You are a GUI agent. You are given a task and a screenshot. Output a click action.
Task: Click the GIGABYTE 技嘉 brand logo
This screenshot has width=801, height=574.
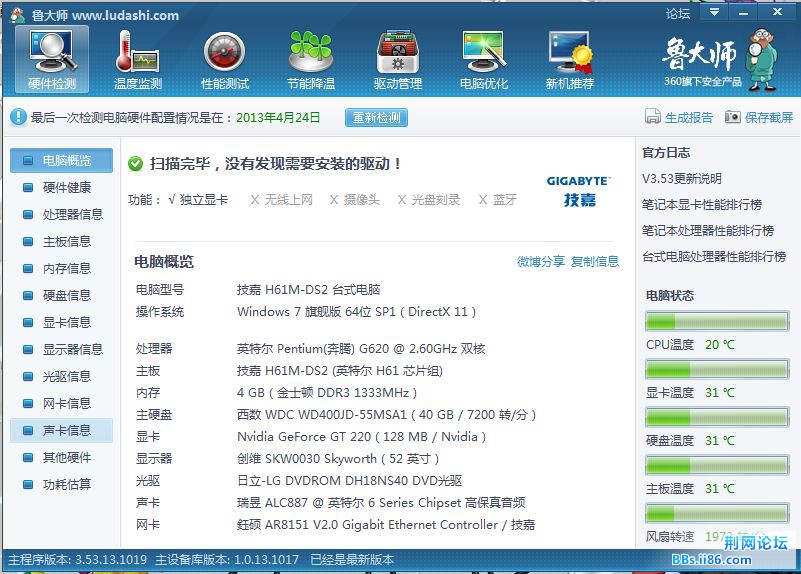[x=578, y=191]
